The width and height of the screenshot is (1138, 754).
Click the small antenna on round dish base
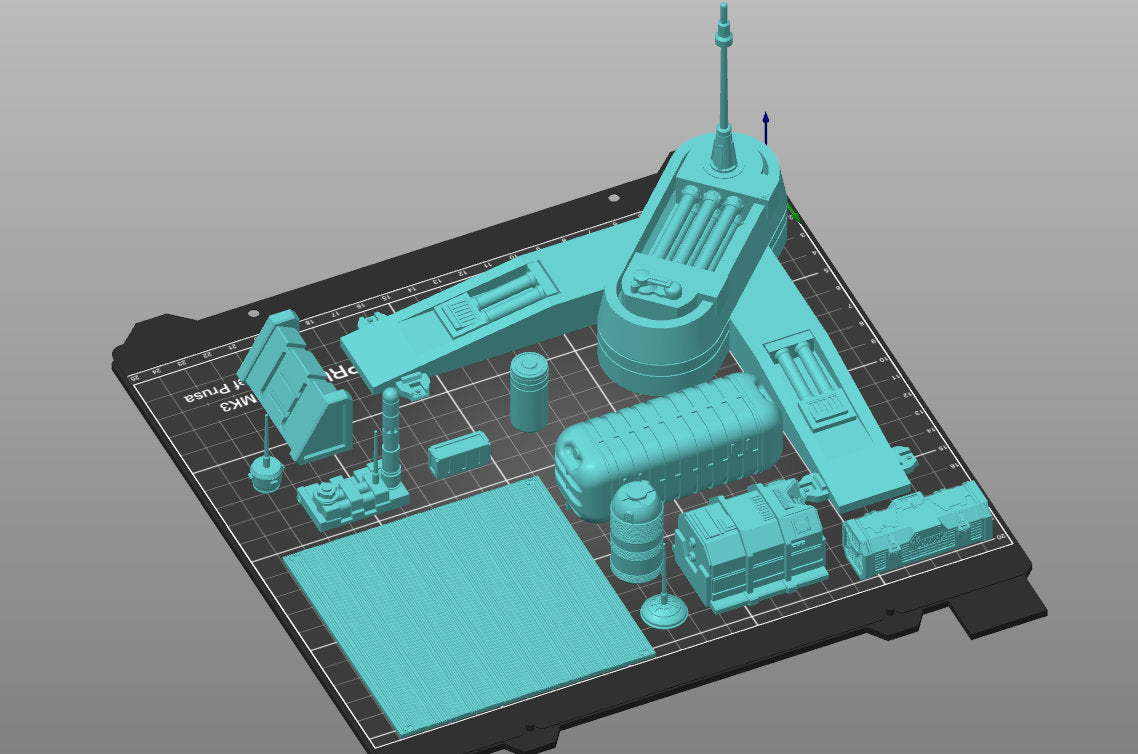(x=663, y=604)
